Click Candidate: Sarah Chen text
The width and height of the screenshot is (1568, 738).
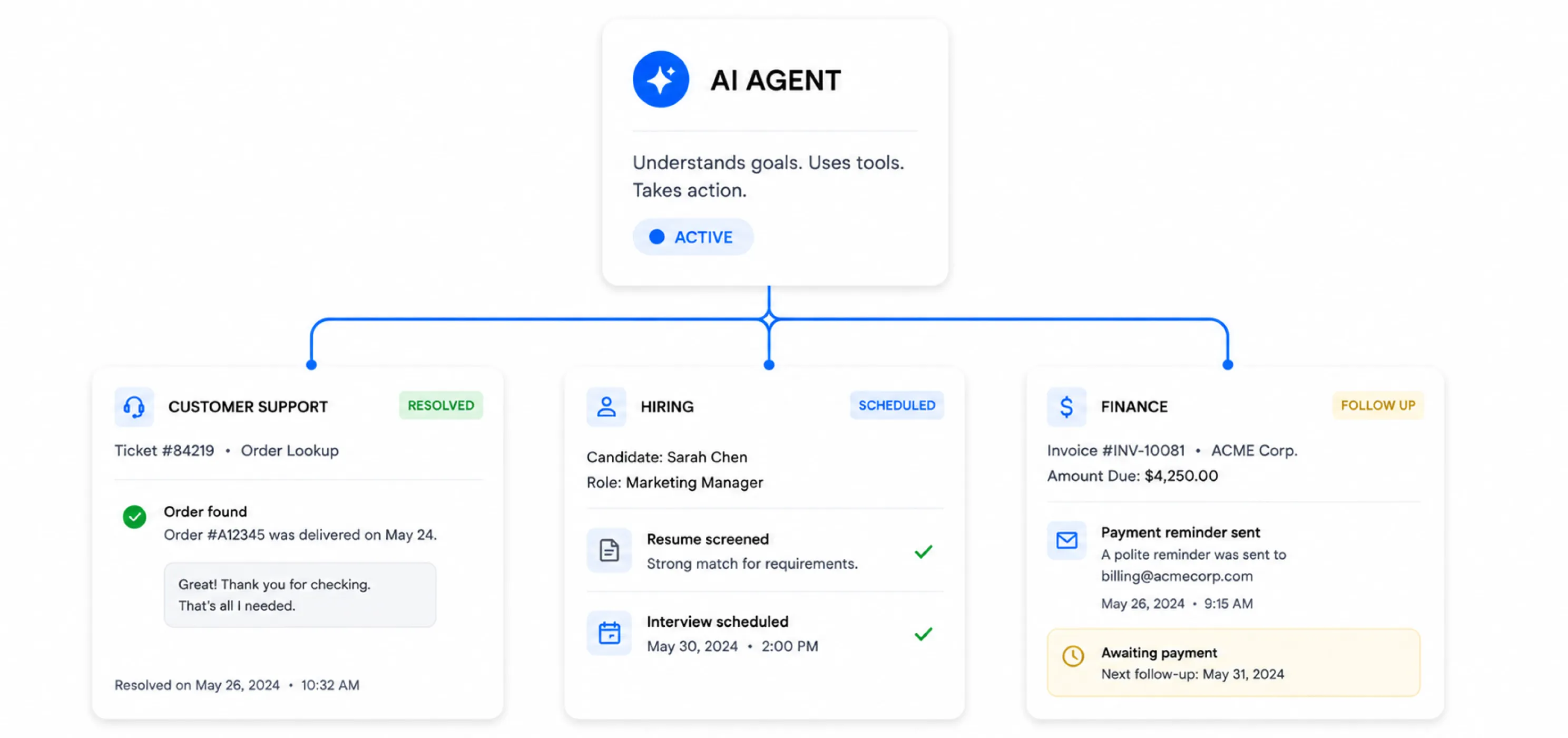667,457
